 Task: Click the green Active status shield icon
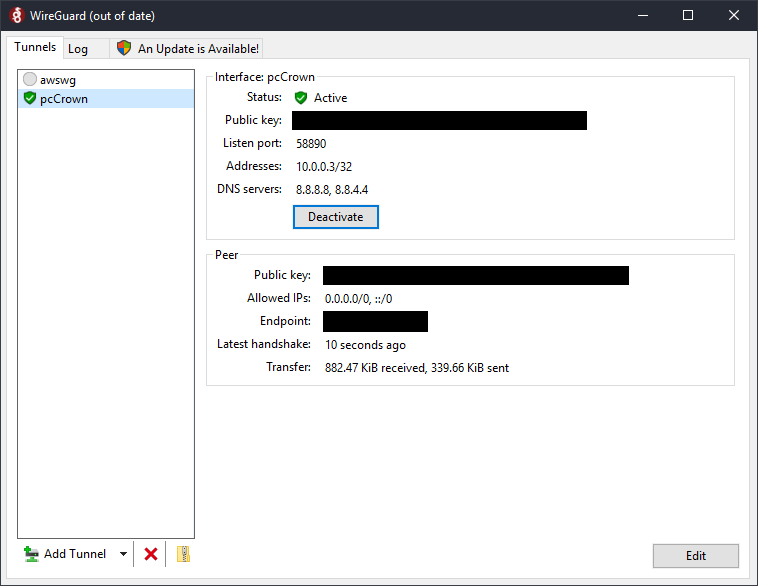point(301,98)
